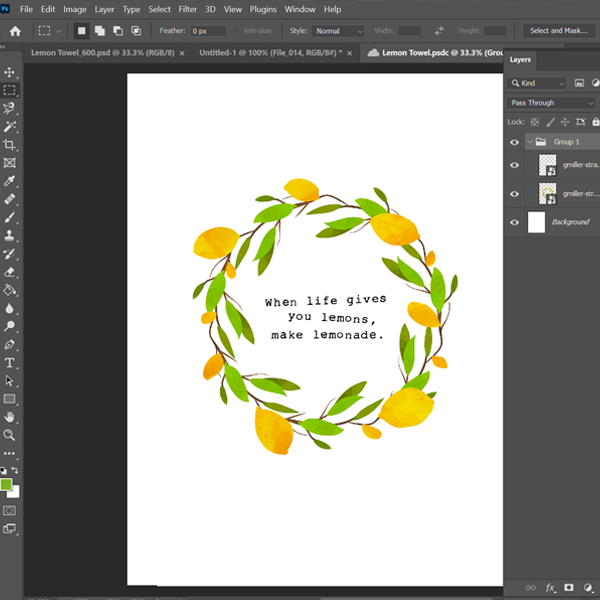This screenshot has height=600, width=600.
Task: Select the Rectangle shape tool
Action: 10,399
